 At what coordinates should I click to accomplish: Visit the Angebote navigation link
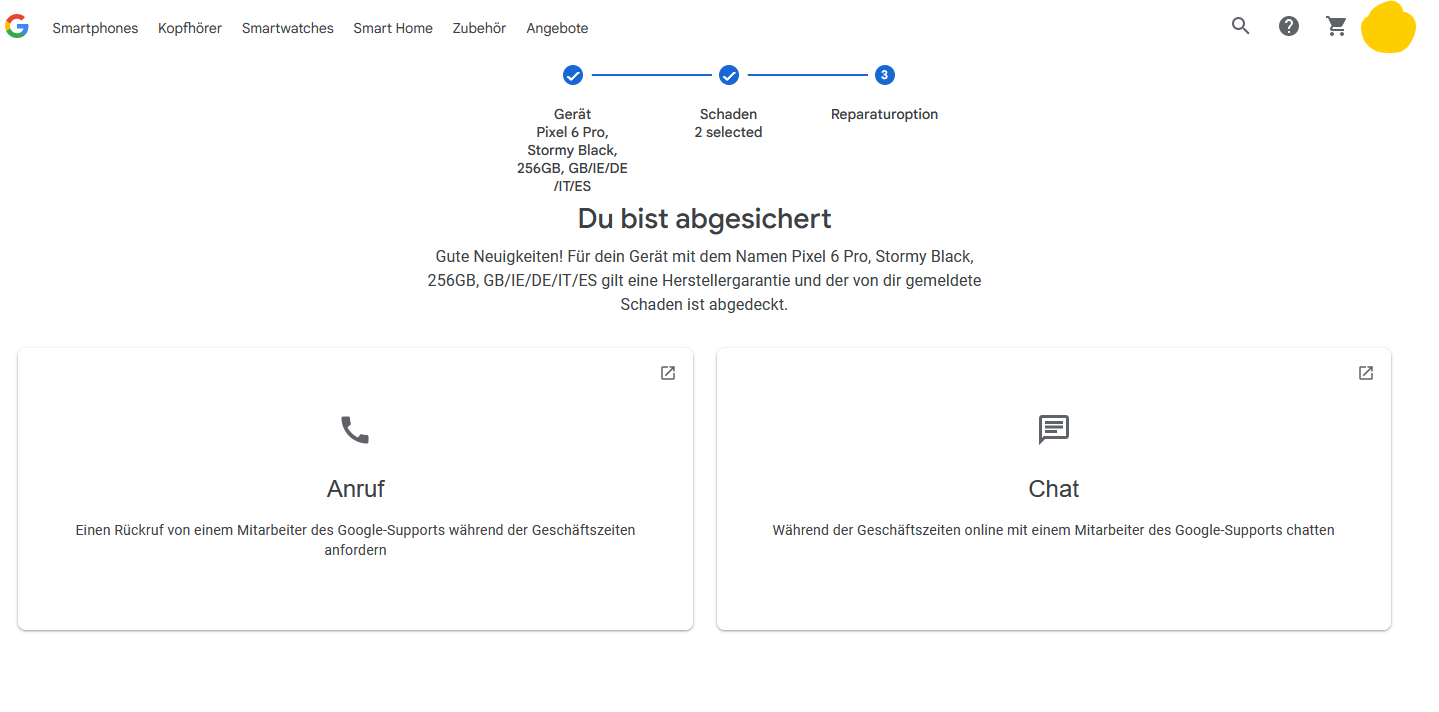(x=557, y=28)
